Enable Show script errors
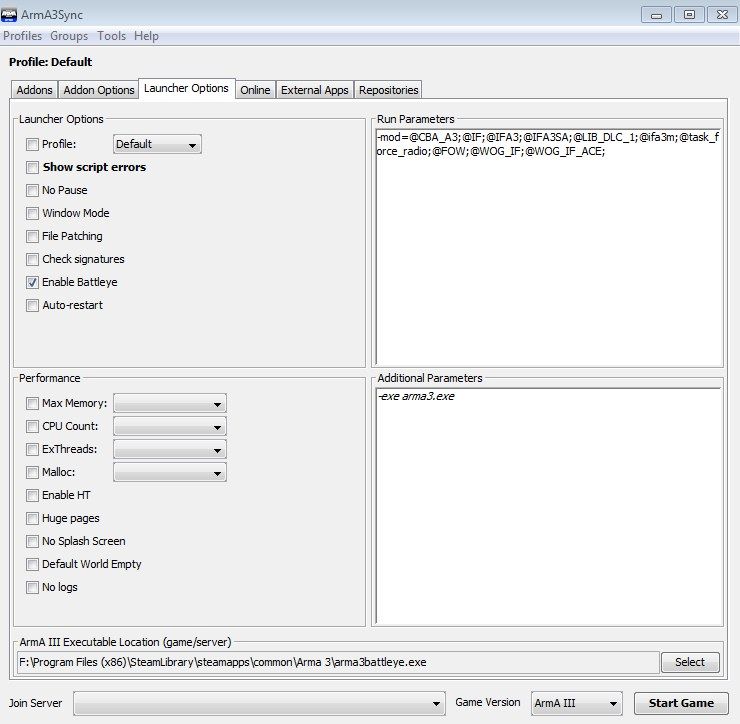 pyautogui.click(x=32, y=168)
